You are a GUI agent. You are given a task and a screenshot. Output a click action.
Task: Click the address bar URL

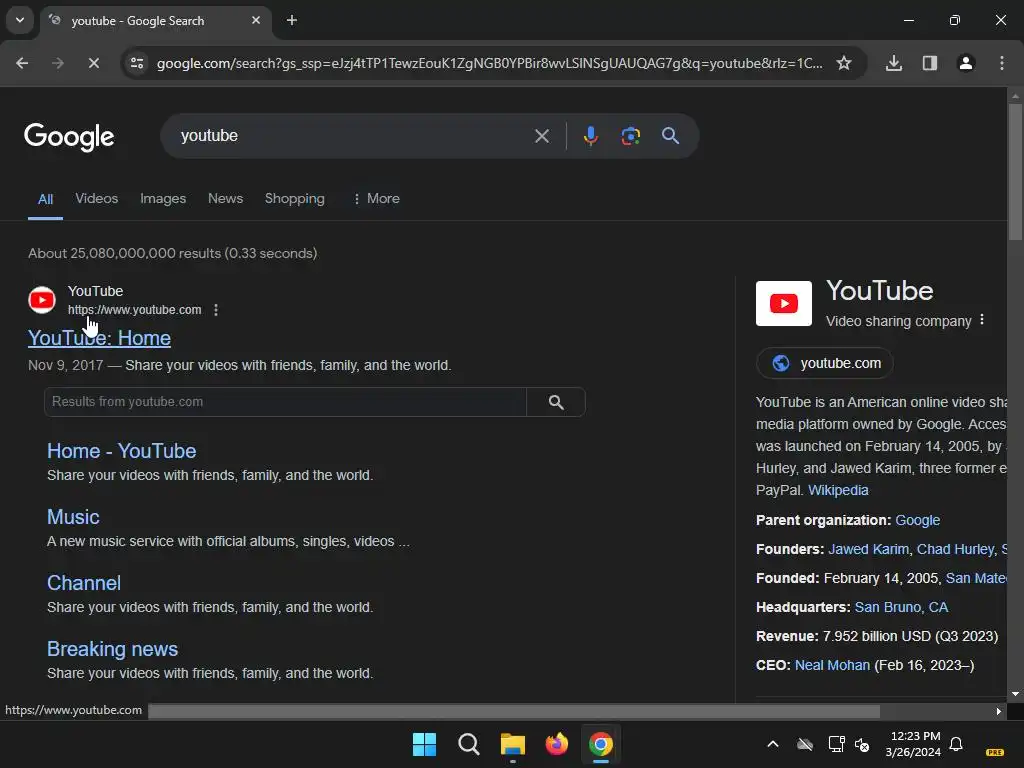click(x=489, y=63)
